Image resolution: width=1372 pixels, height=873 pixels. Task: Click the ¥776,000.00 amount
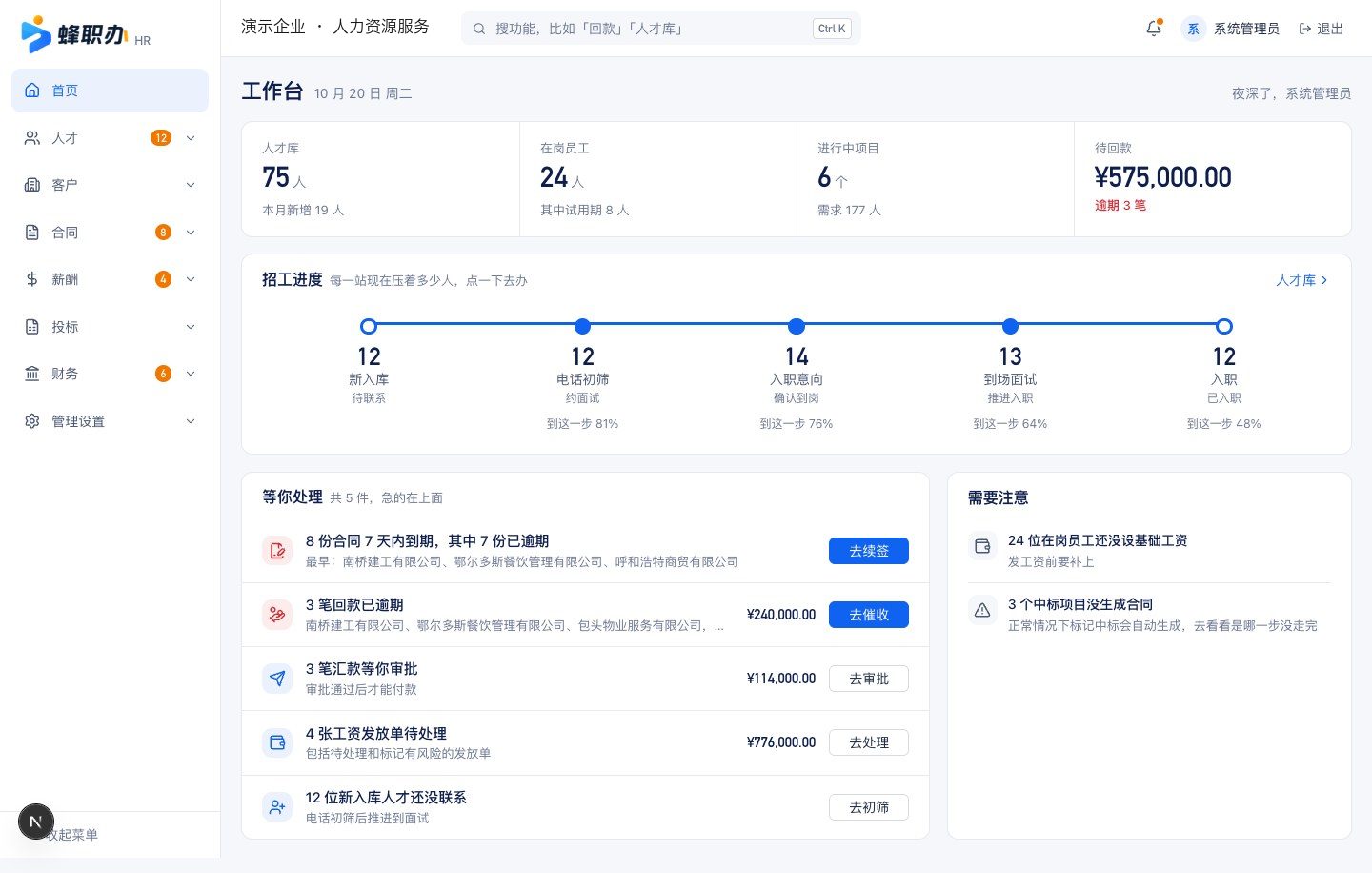click(781, 742)
